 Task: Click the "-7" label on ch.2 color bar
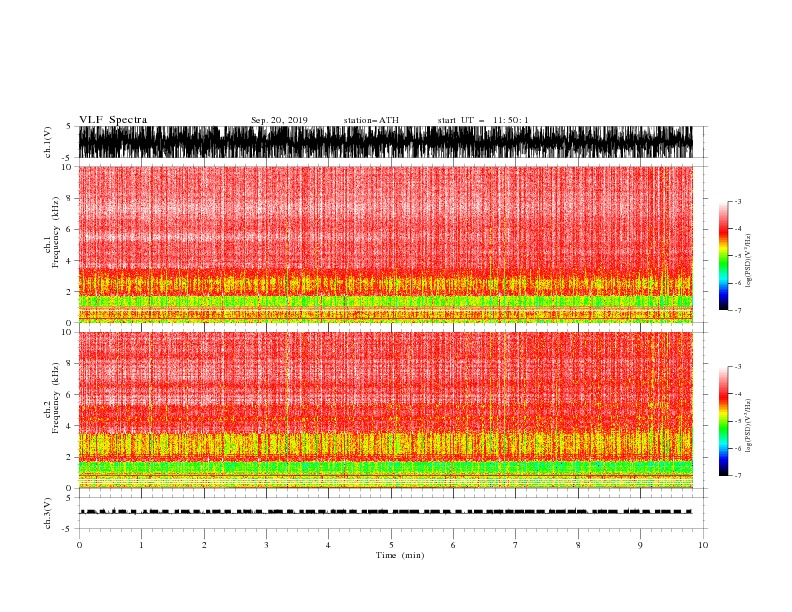pos(737,476)
